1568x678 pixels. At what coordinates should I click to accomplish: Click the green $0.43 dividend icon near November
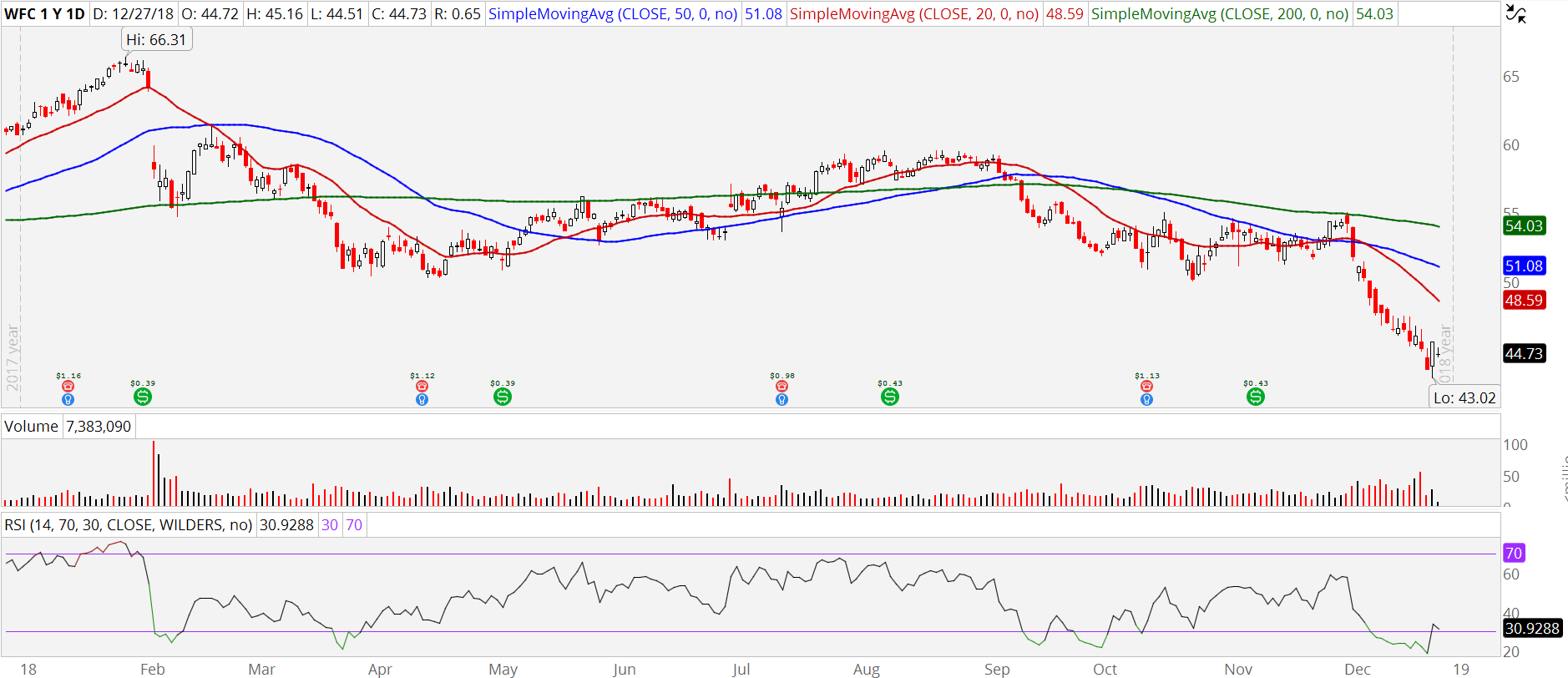tap(1256, 397)
